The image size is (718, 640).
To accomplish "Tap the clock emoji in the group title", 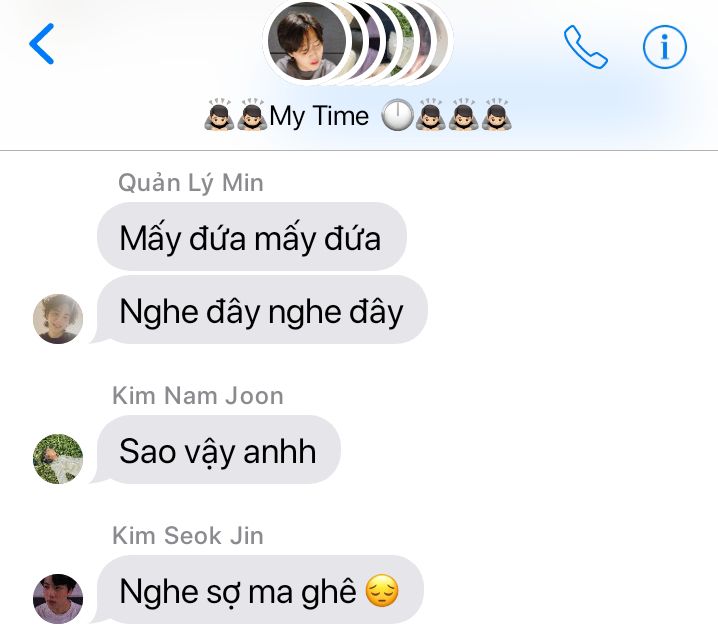I will pos(397,114).
